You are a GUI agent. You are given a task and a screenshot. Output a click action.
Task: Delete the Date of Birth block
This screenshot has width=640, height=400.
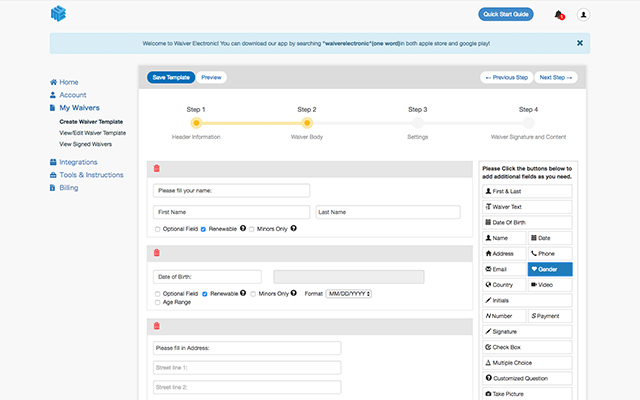coord(156,253)
